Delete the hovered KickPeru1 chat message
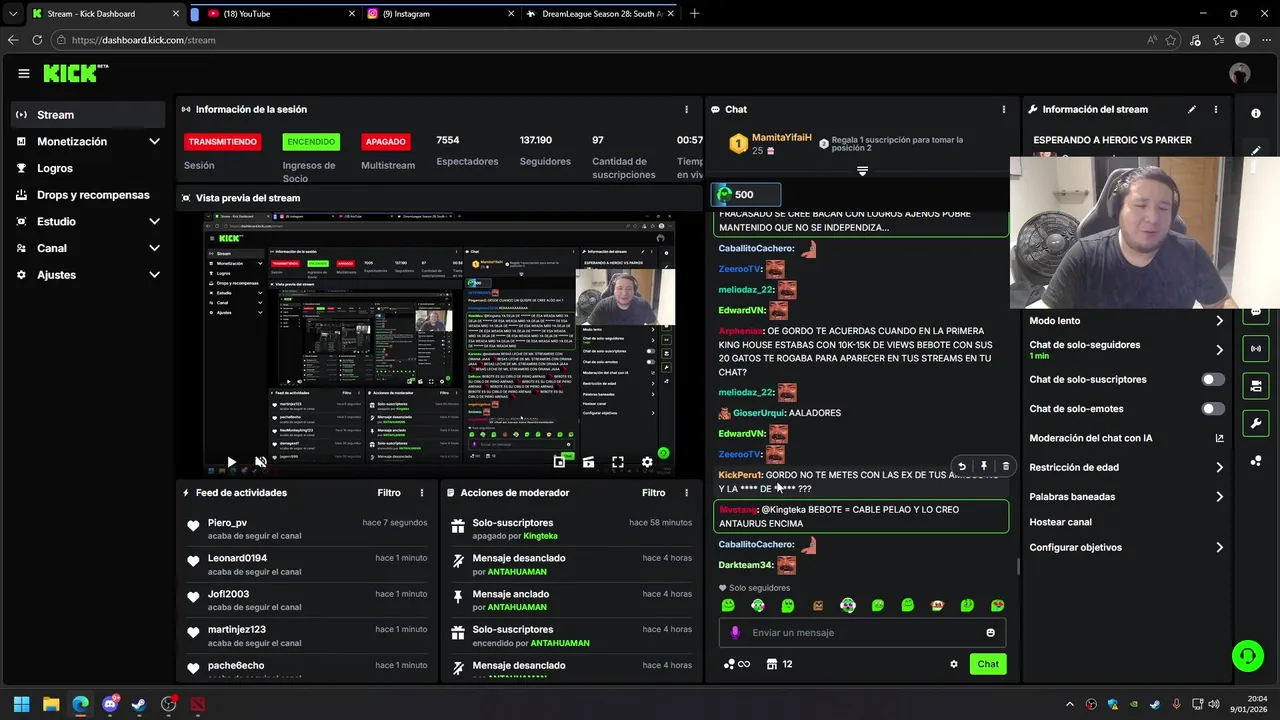The width and height of the screenshot is (1280, 720). coord(1006,466)
